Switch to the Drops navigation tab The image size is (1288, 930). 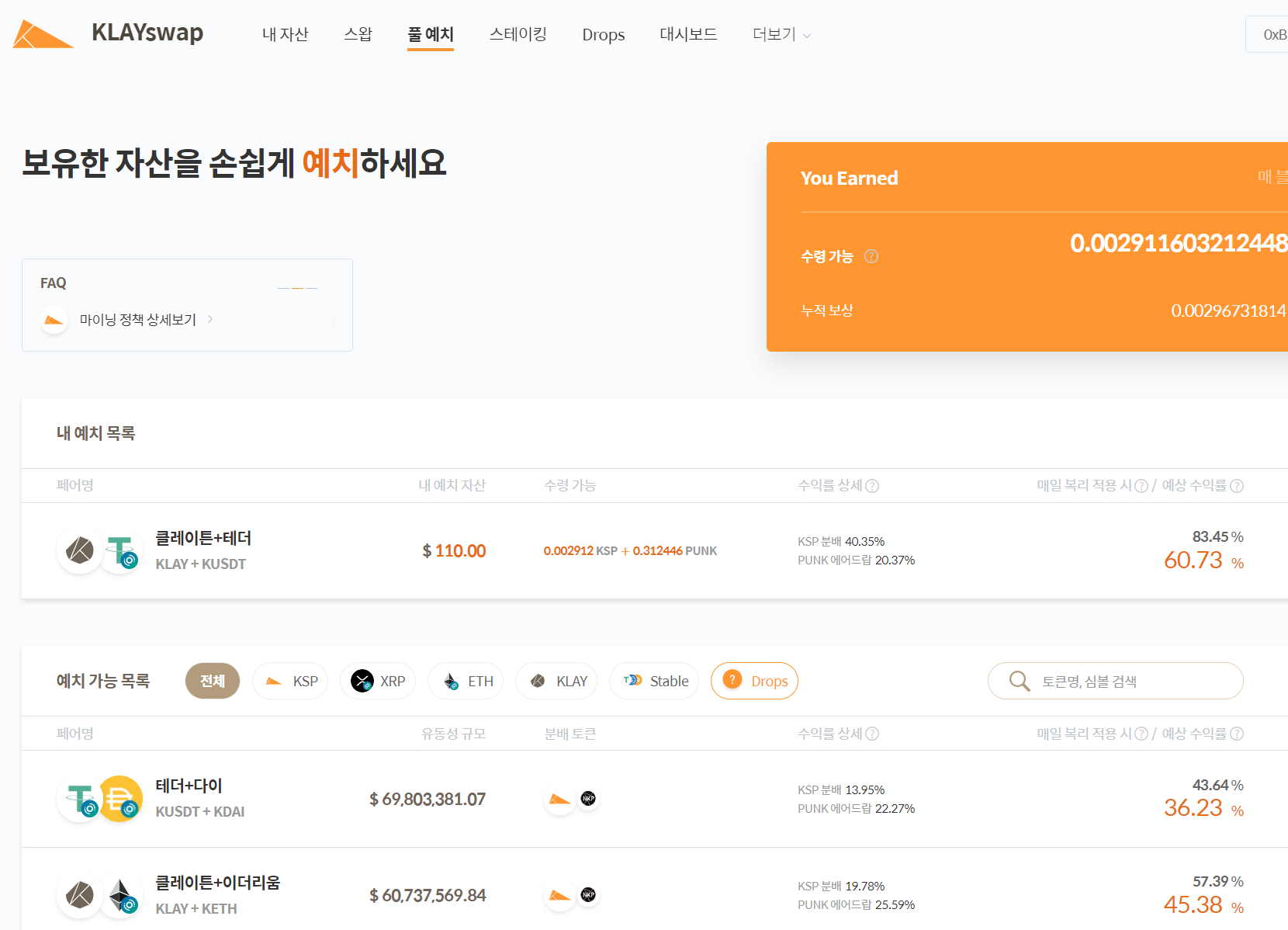click(x=603, y=35)
